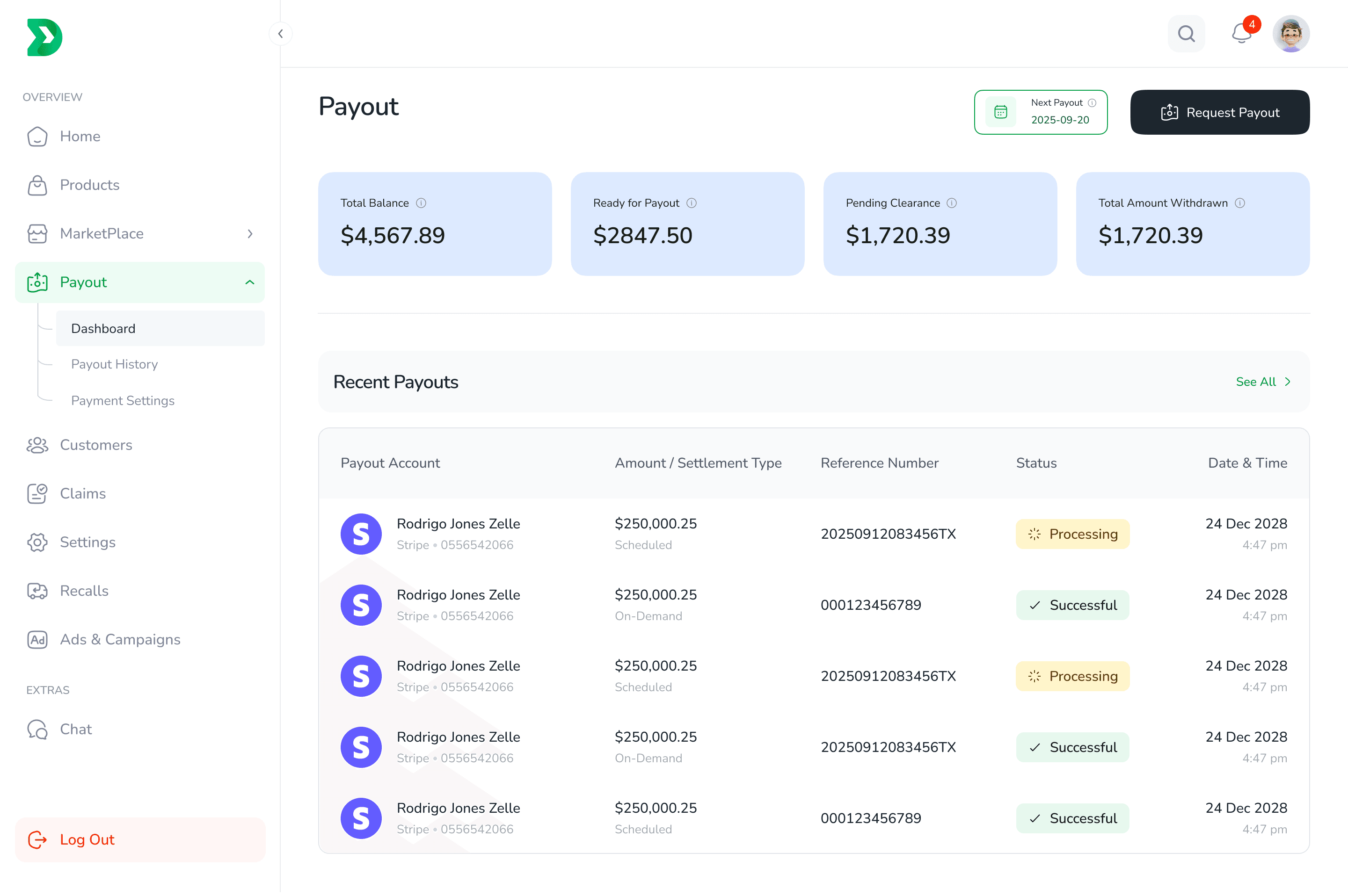
Task: Click the search magnifier icon
Action: tap(1186, 34)
